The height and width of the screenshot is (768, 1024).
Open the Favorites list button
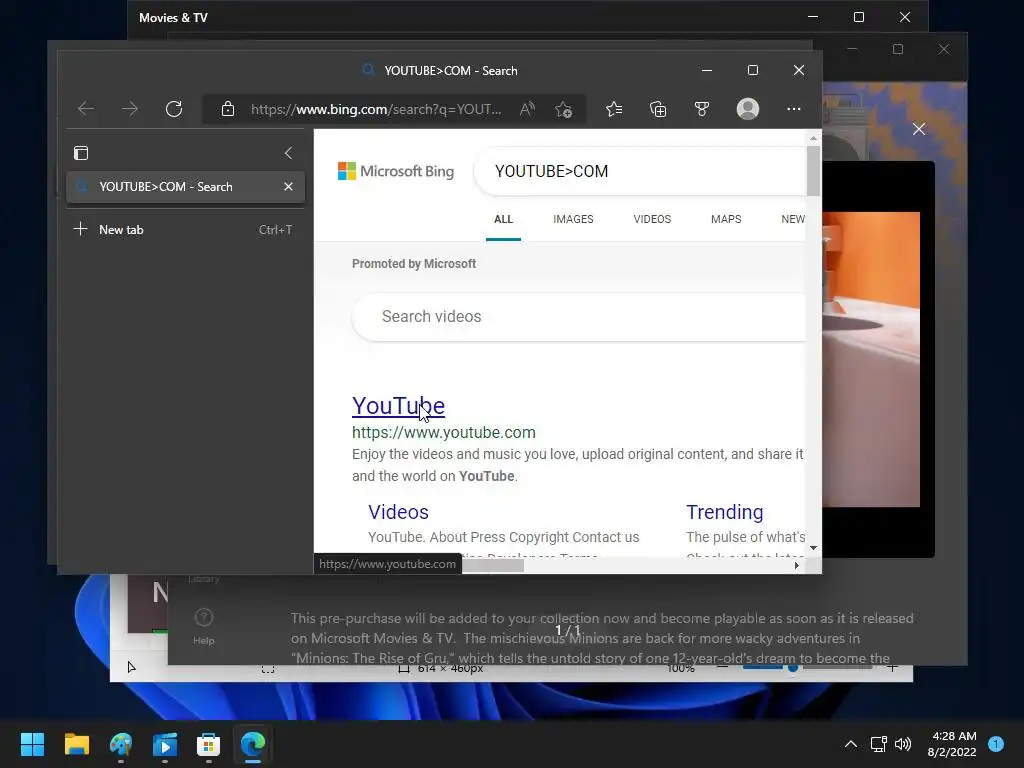point(614,109)
